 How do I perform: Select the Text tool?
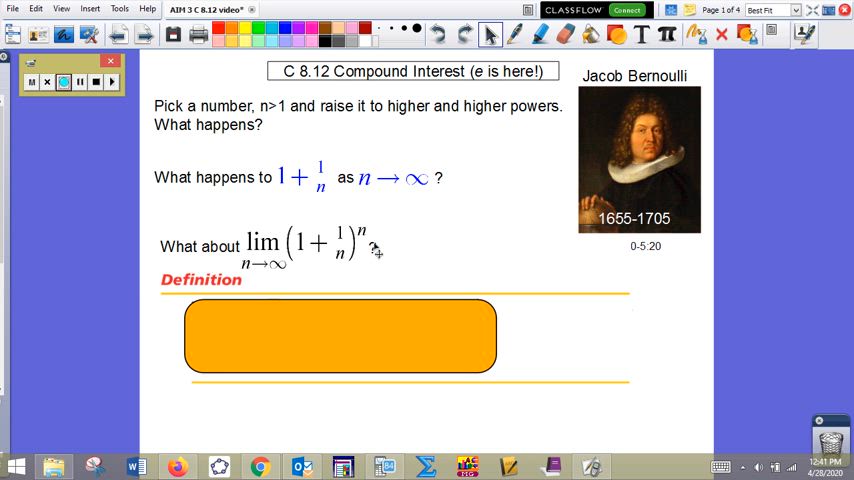click(642, 35)
